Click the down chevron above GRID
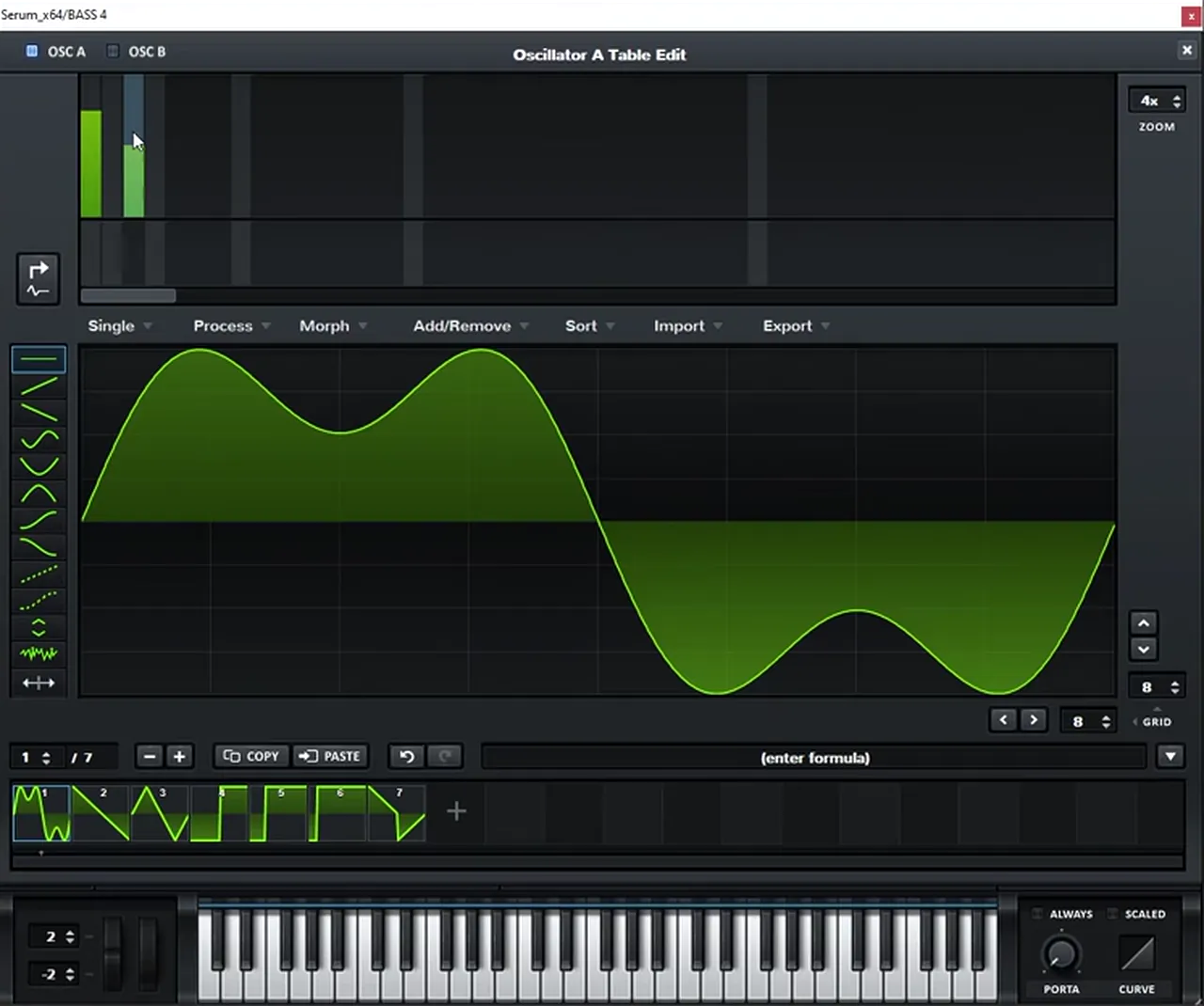Viewport: 1204px width, 1006px height. 1144,649
